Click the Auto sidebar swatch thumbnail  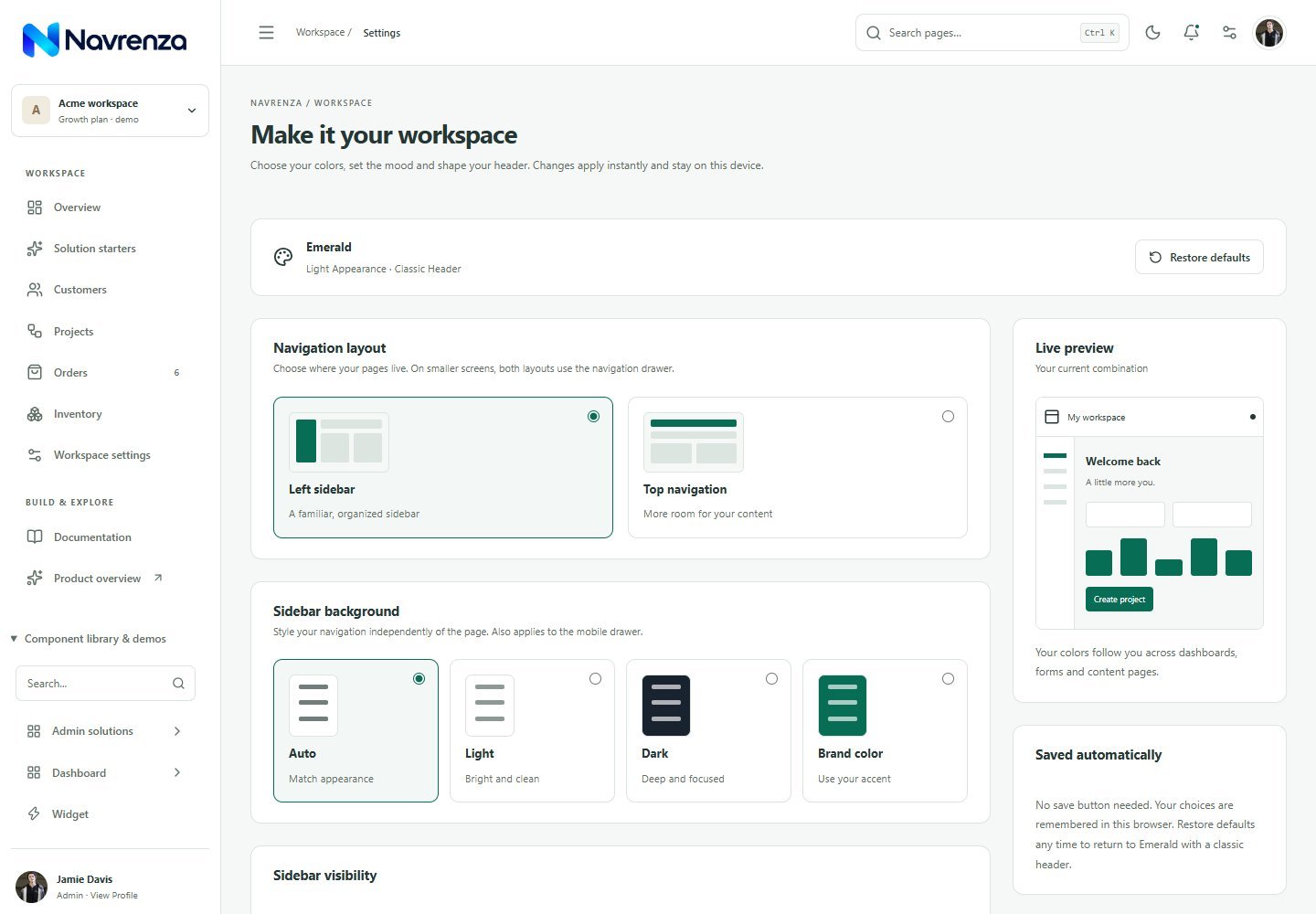pos(313,706)
